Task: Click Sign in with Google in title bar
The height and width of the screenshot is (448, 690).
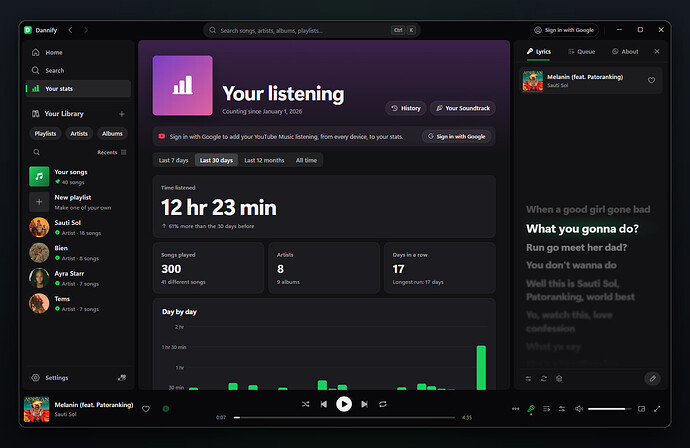Action: tap(565, 30)
